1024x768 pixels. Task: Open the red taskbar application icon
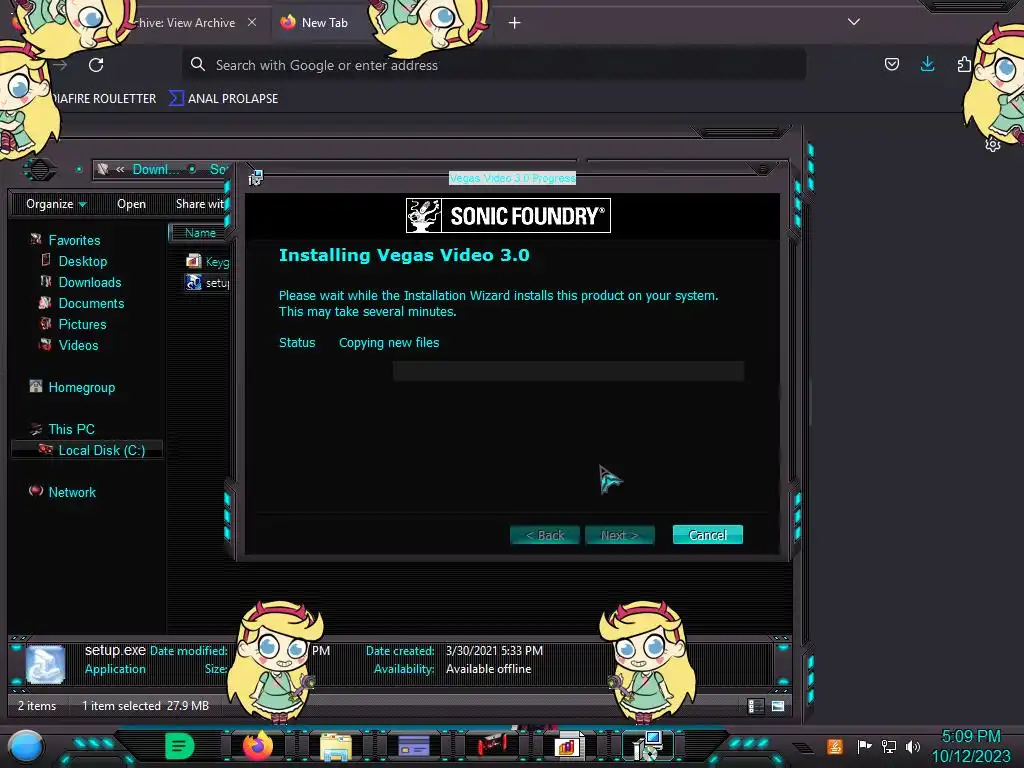pyautogui.click(x=491, y=745)
